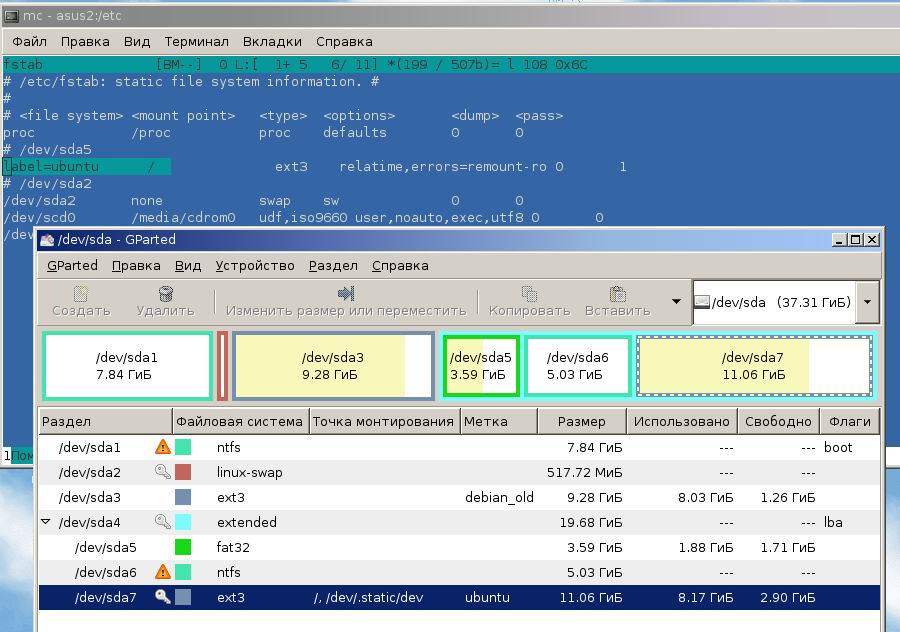The width and height of the screenshot is (900, 632).
Task: Sort by the Раздел column header
Action: pos(106,421)
